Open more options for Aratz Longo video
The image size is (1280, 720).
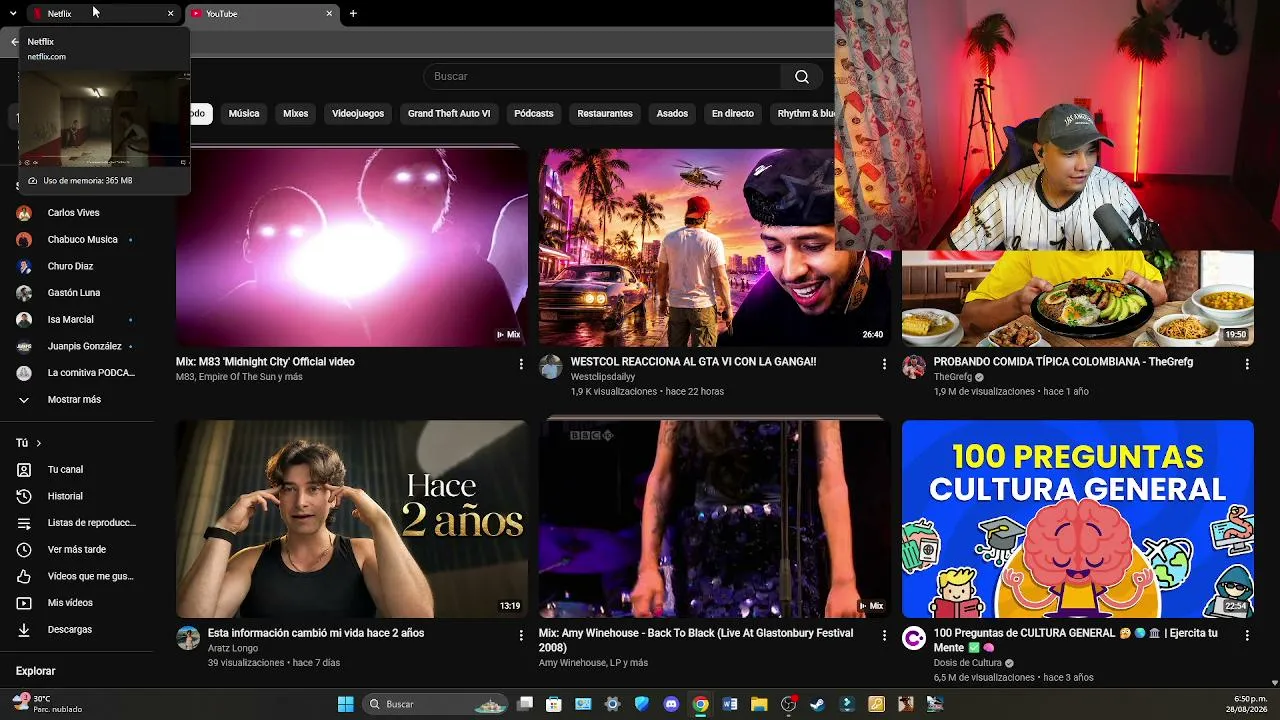click(x=521, y=635)
